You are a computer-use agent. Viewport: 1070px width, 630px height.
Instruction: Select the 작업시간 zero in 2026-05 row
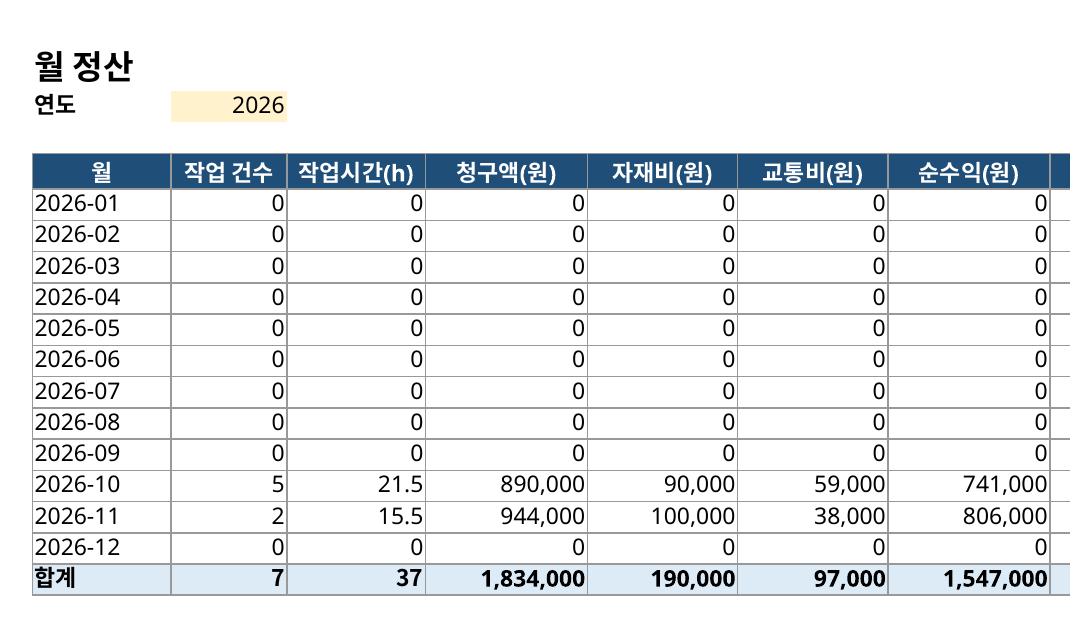tap(356, 329)
